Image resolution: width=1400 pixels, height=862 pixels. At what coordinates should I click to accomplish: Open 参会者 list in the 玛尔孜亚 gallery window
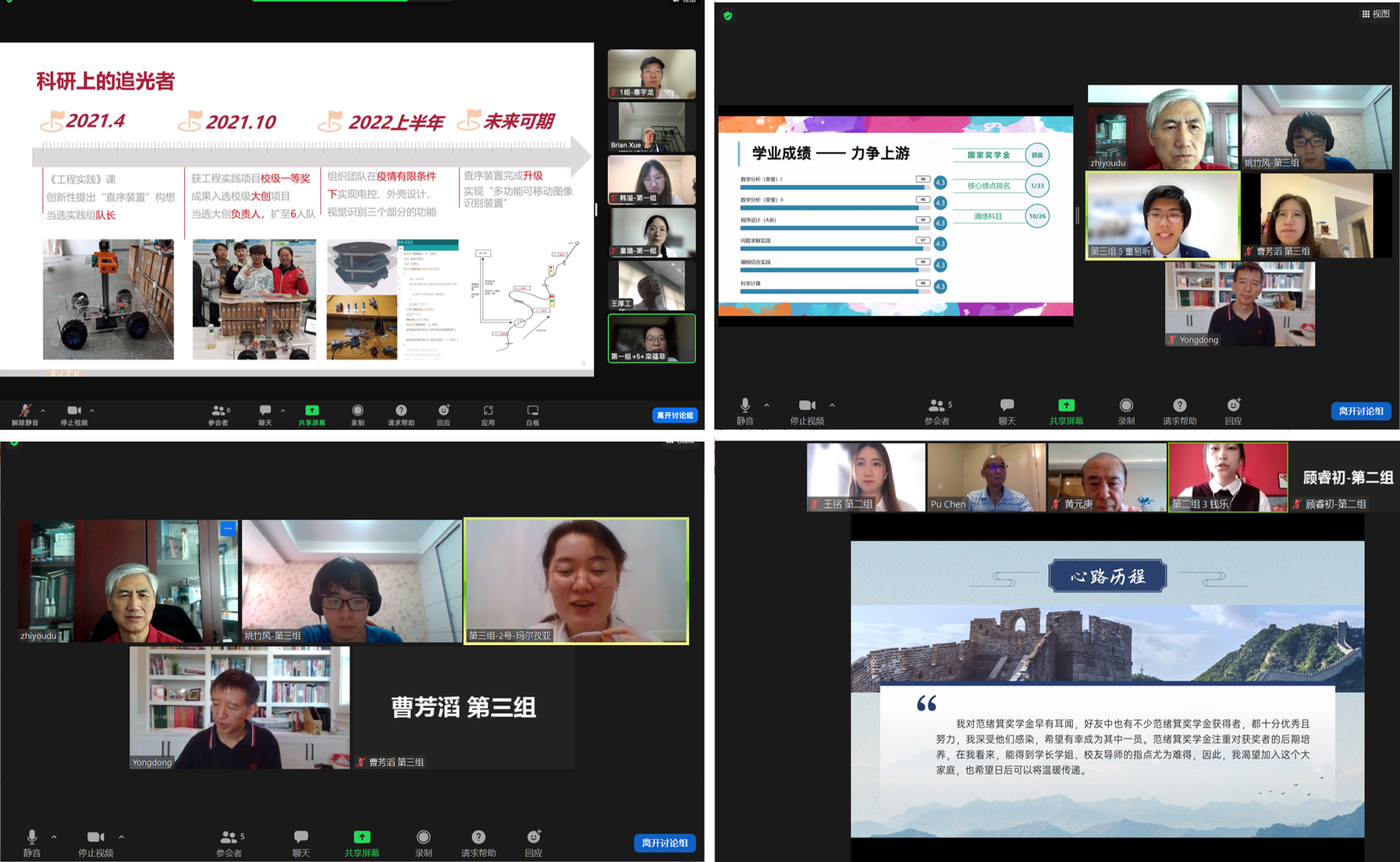[x=229, y=843]
